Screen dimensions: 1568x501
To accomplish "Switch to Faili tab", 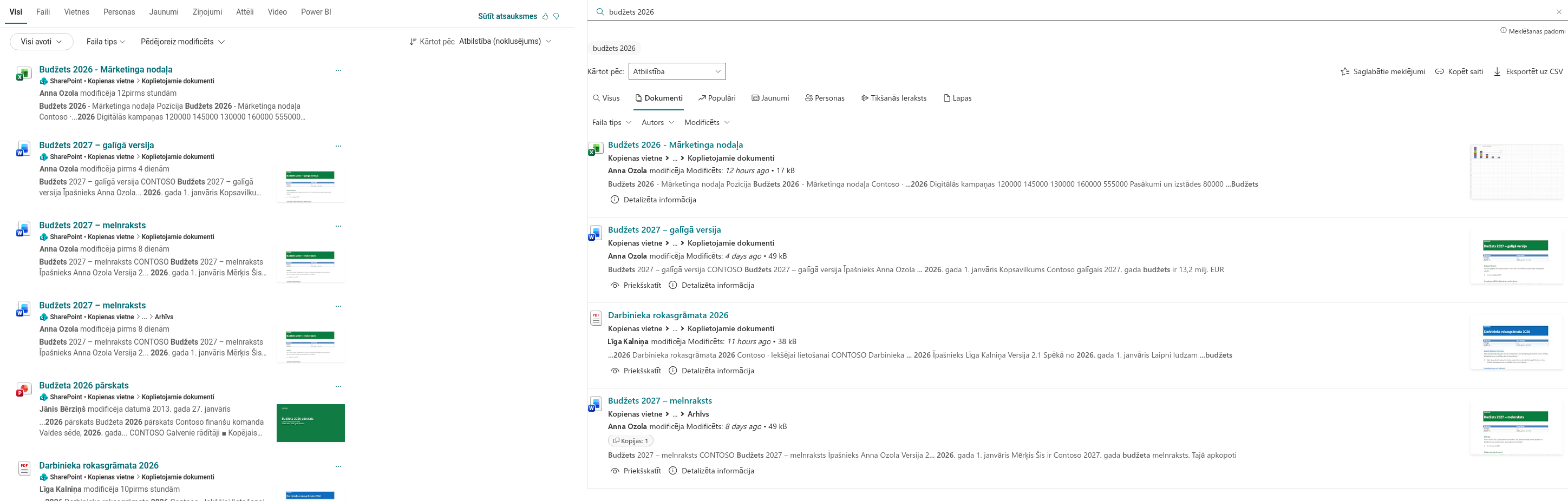I will 43,11.
